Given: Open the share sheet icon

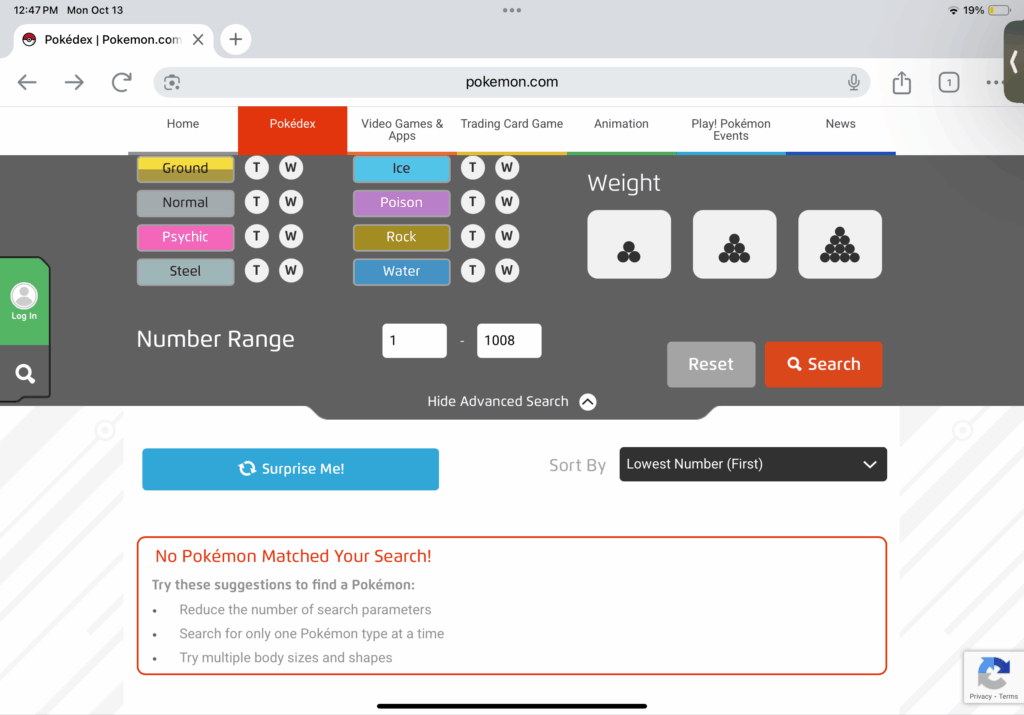Looking at the screenshot, I should click(901, 82).
